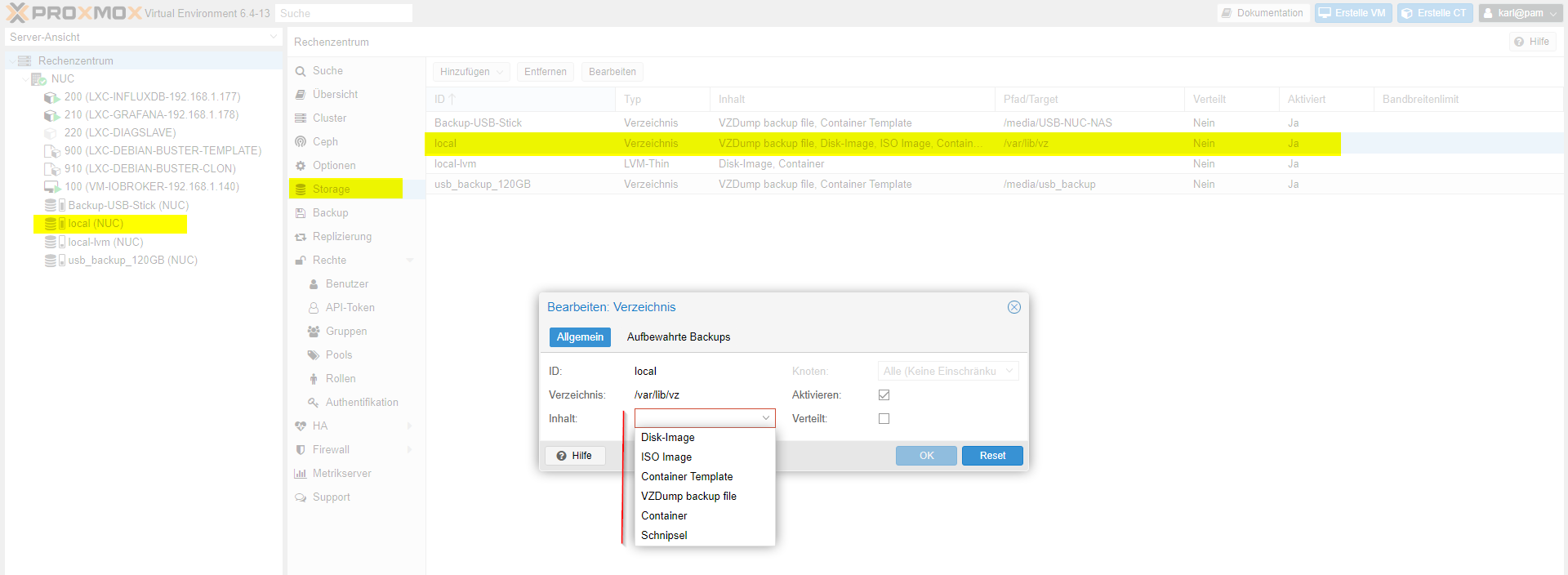Screen dimensions: 1568x575
Task: Close the Bearbeiten: Verzeichnis dialog
Action: click(1014, 307)
